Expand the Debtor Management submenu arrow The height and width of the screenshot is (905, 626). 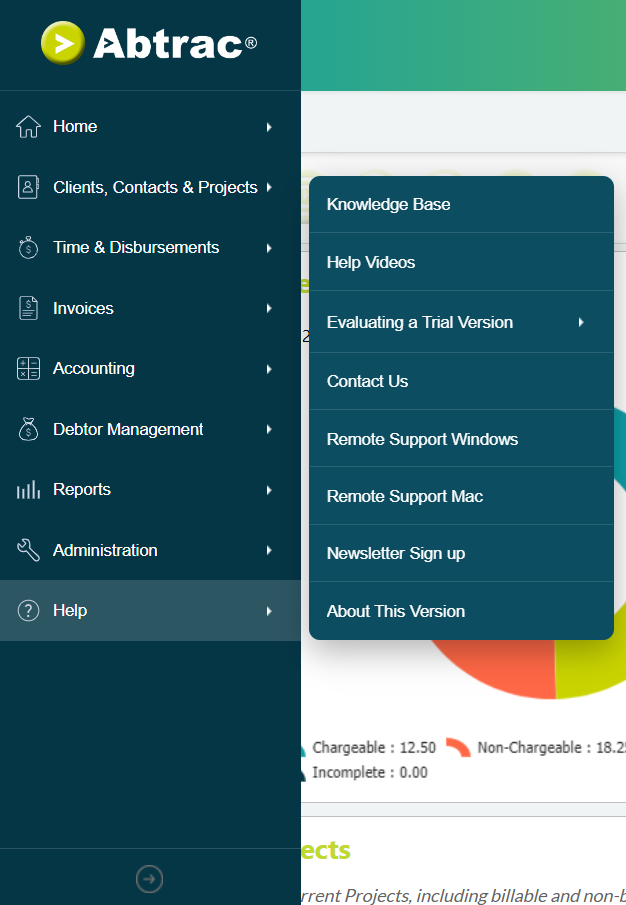click(x=269, y=429)
